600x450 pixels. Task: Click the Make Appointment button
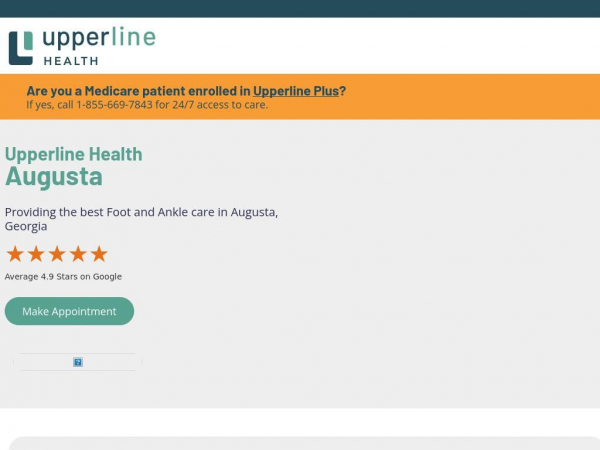click(x=69, y=311)
